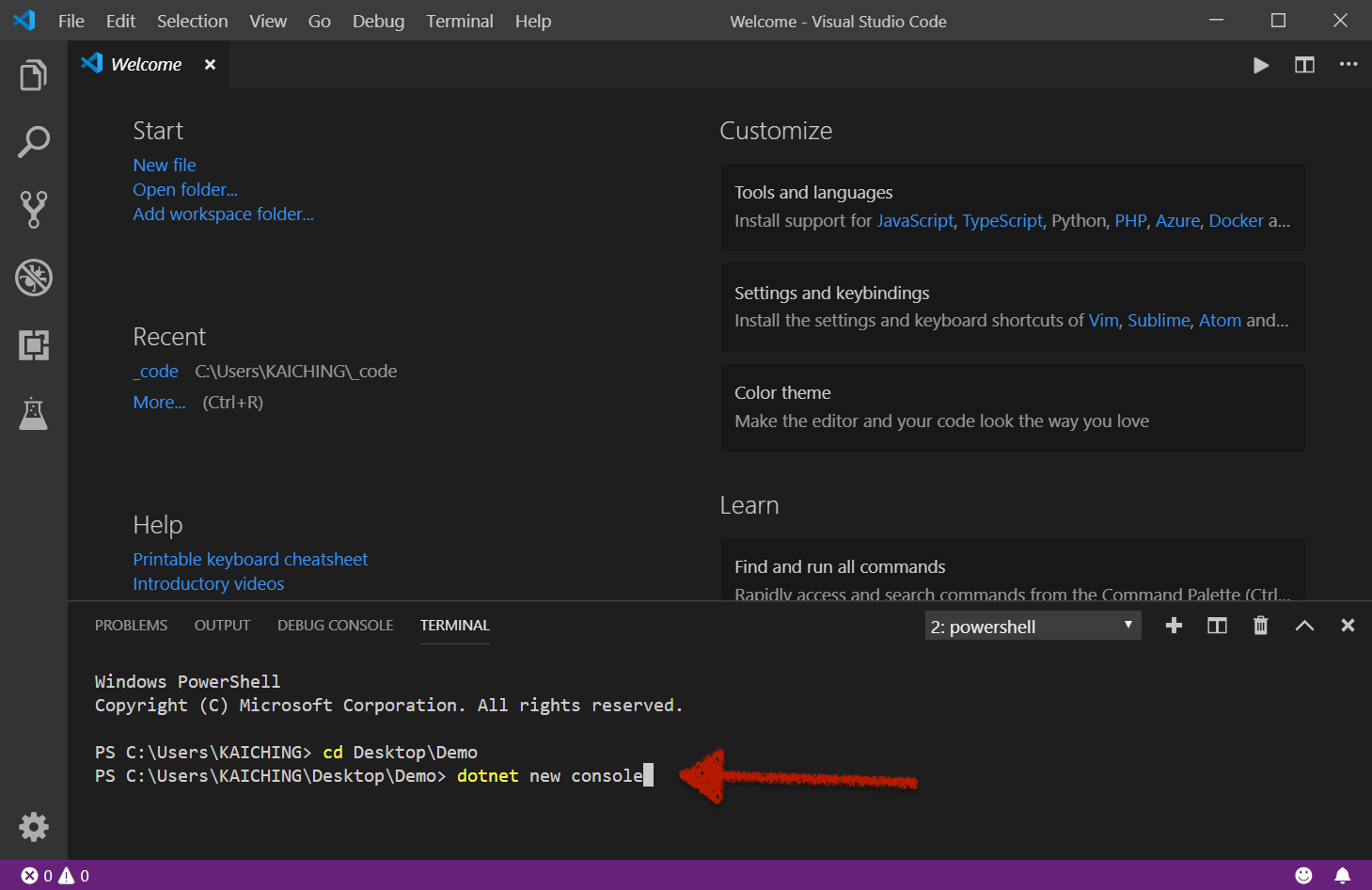The width and height of the screenshot is (1372, 890).
Task: Click the TypeScript language support link
Action: pos(1002,220)
